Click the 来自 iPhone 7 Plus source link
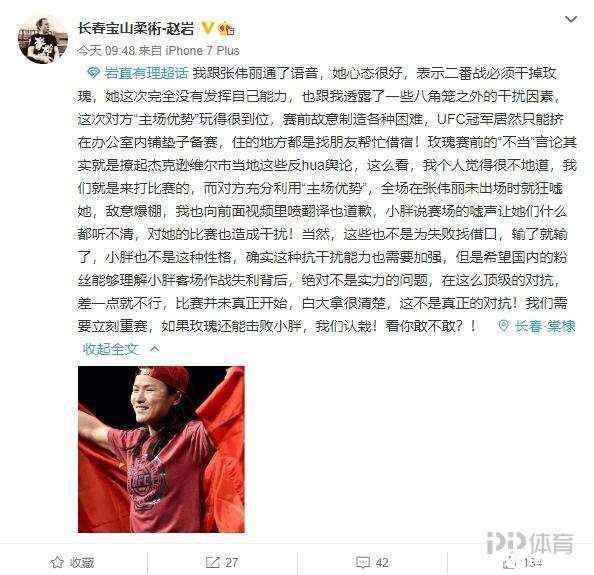This screenshot has width=594, height=575. (x=189, y=51)
